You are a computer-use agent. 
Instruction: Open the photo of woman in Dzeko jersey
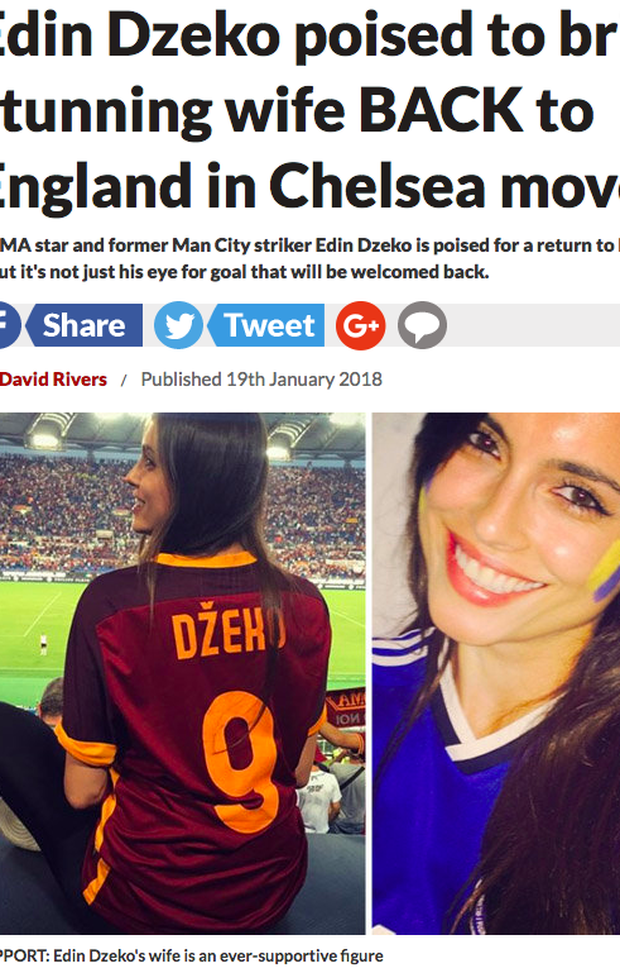click(182, 673)
